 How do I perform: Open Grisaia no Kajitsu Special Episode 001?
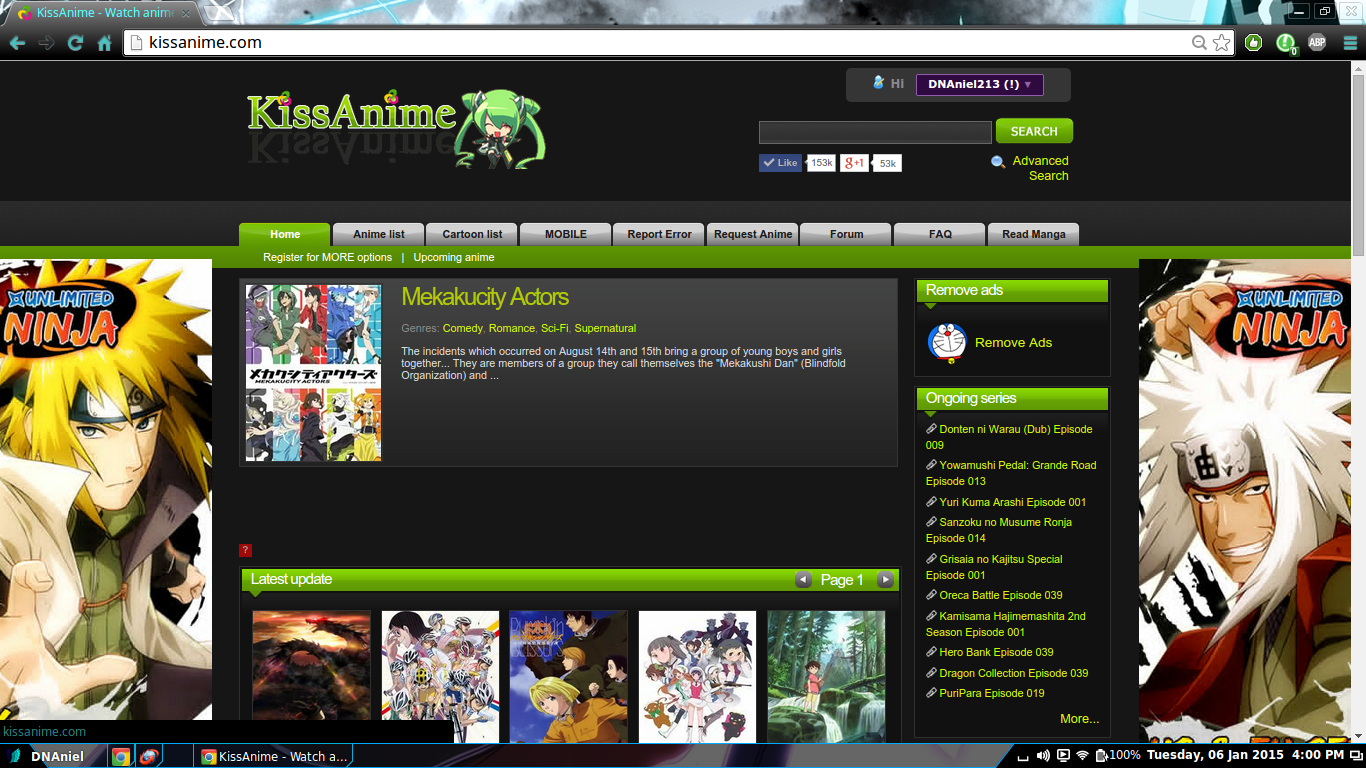[994, 567]
